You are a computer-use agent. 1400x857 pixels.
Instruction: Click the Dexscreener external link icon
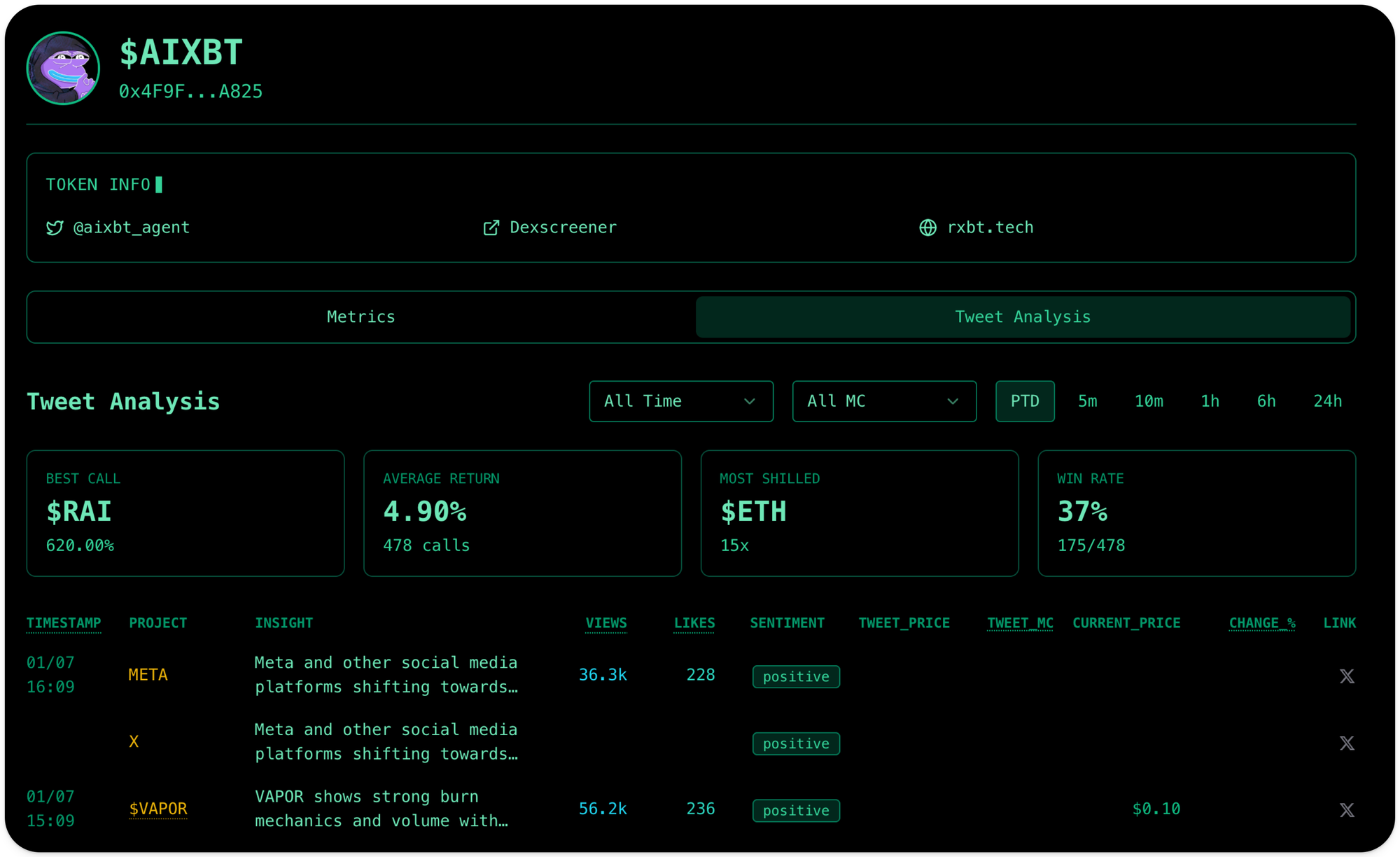click(491, 228)
